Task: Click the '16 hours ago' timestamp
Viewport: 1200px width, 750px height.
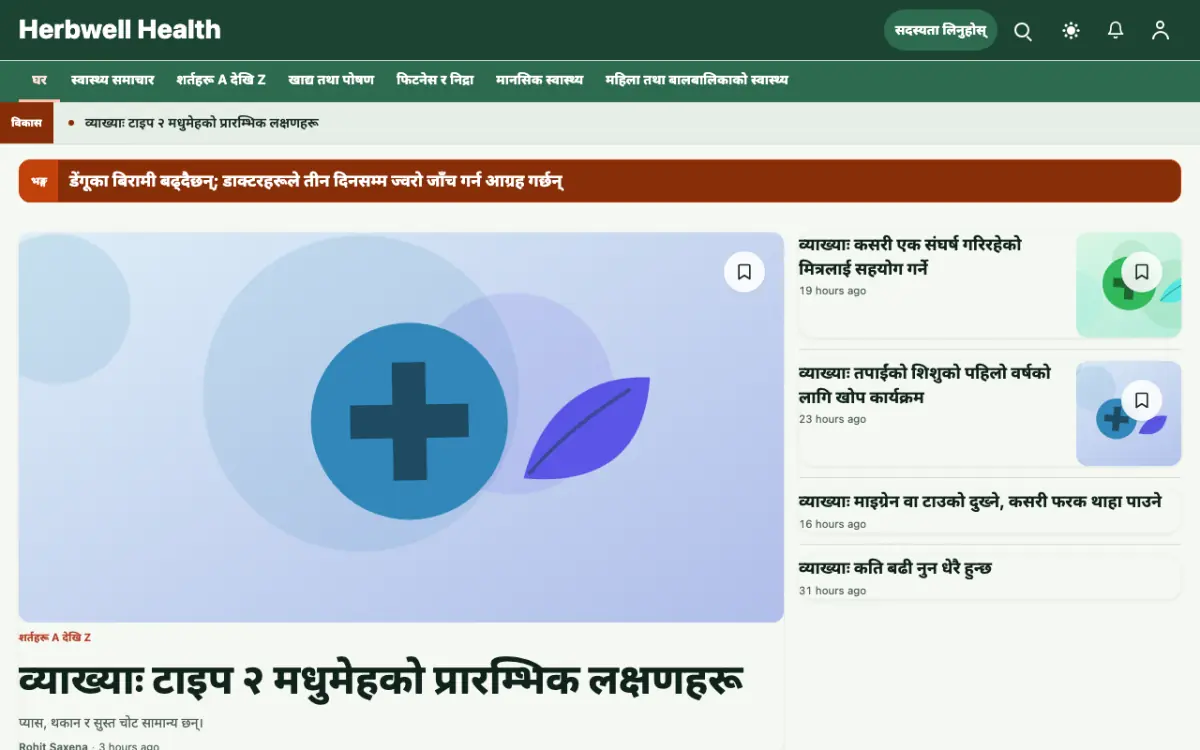Action: point(832,524)
